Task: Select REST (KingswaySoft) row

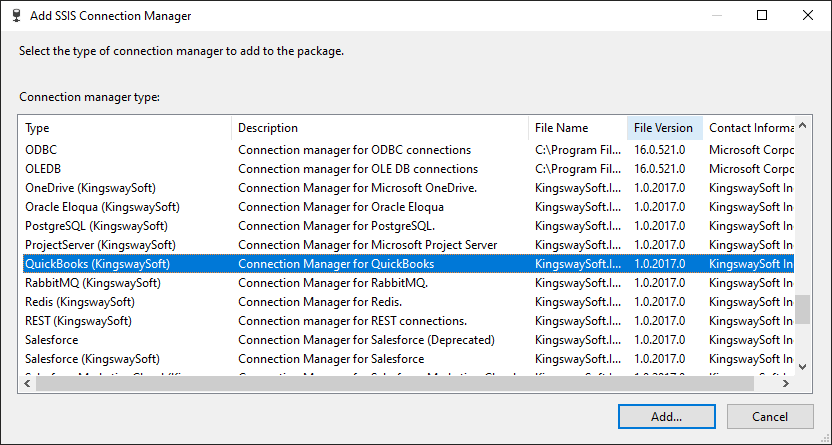Action: tap(409, 321)
